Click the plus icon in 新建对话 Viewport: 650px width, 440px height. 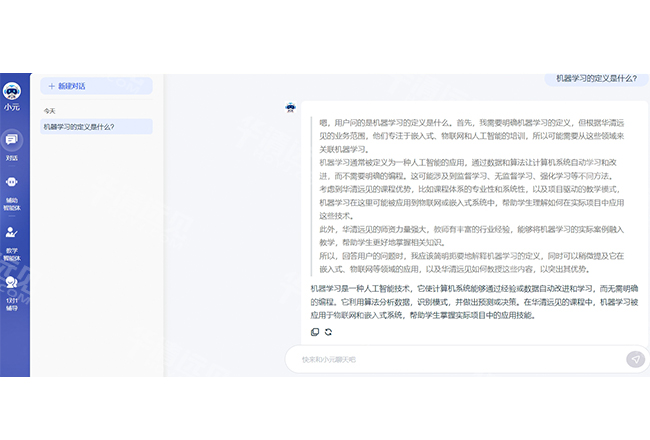tap(51, 87)
